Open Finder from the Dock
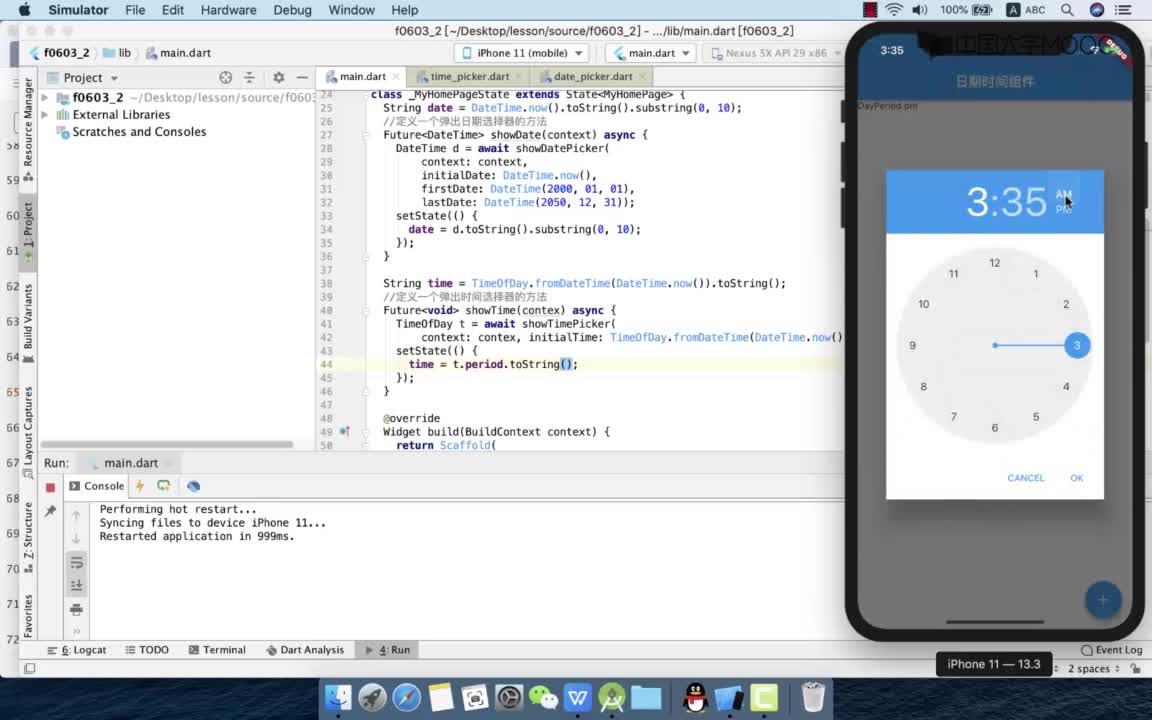 [x=339, y=697]
